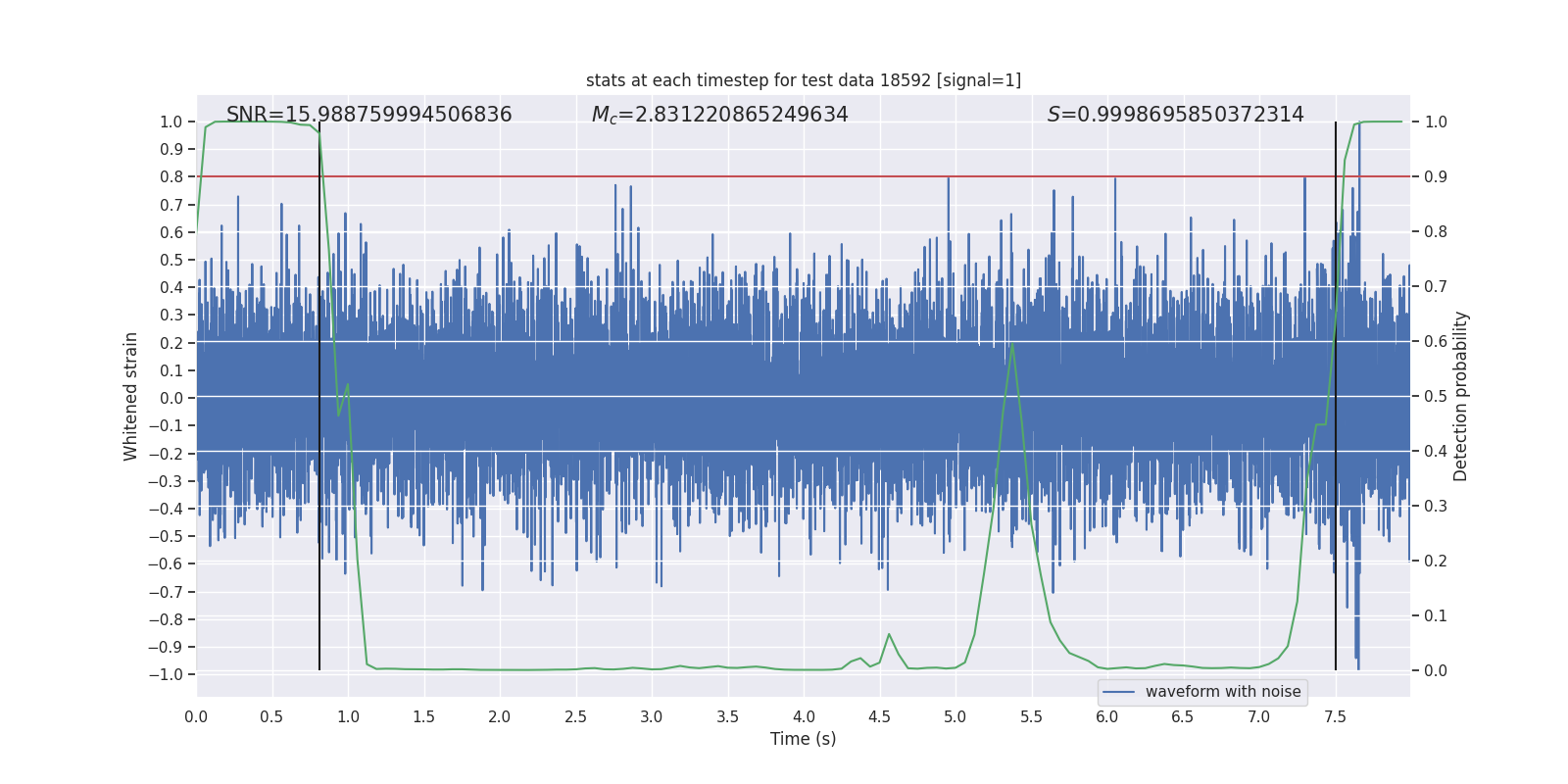Click the small green bump near 4.5 seconds
This screenshot has height=784, width=1568.
889,635
